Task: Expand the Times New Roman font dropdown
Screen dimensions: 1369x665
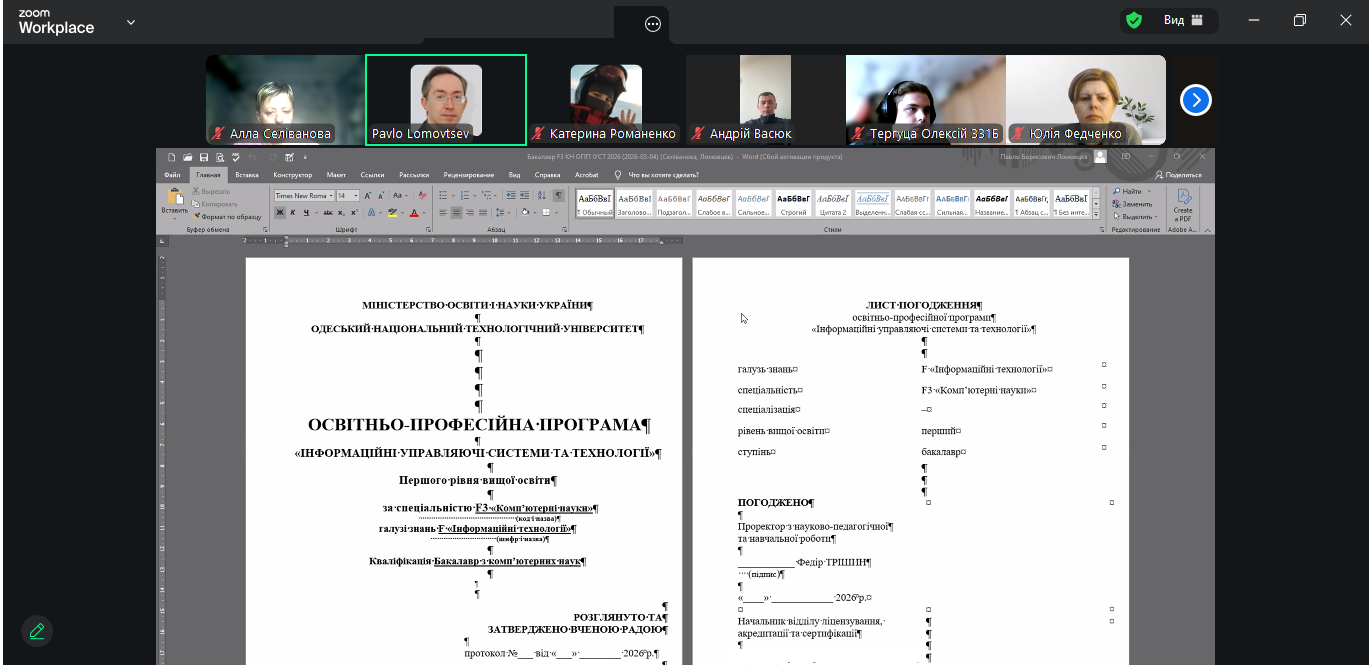Action: (x=330, y=196)
